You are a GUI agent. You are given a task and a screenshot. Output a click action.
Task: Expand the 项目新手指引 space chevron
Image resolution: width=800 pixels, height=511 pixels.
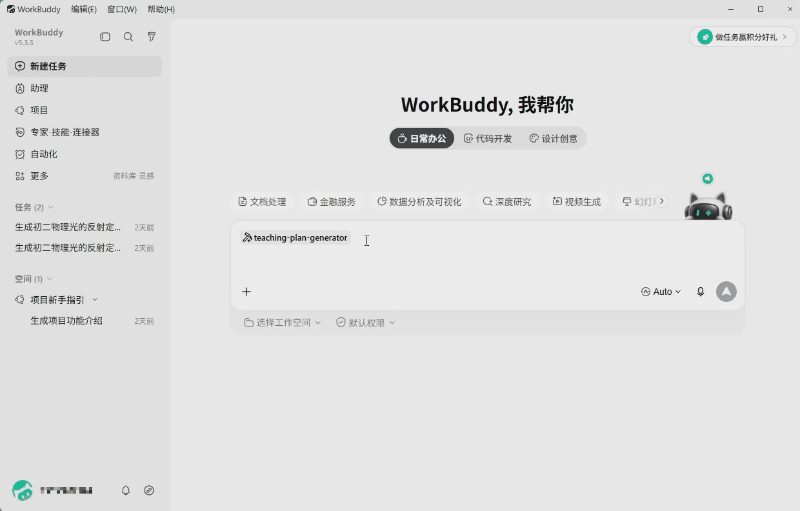point(95,300)
